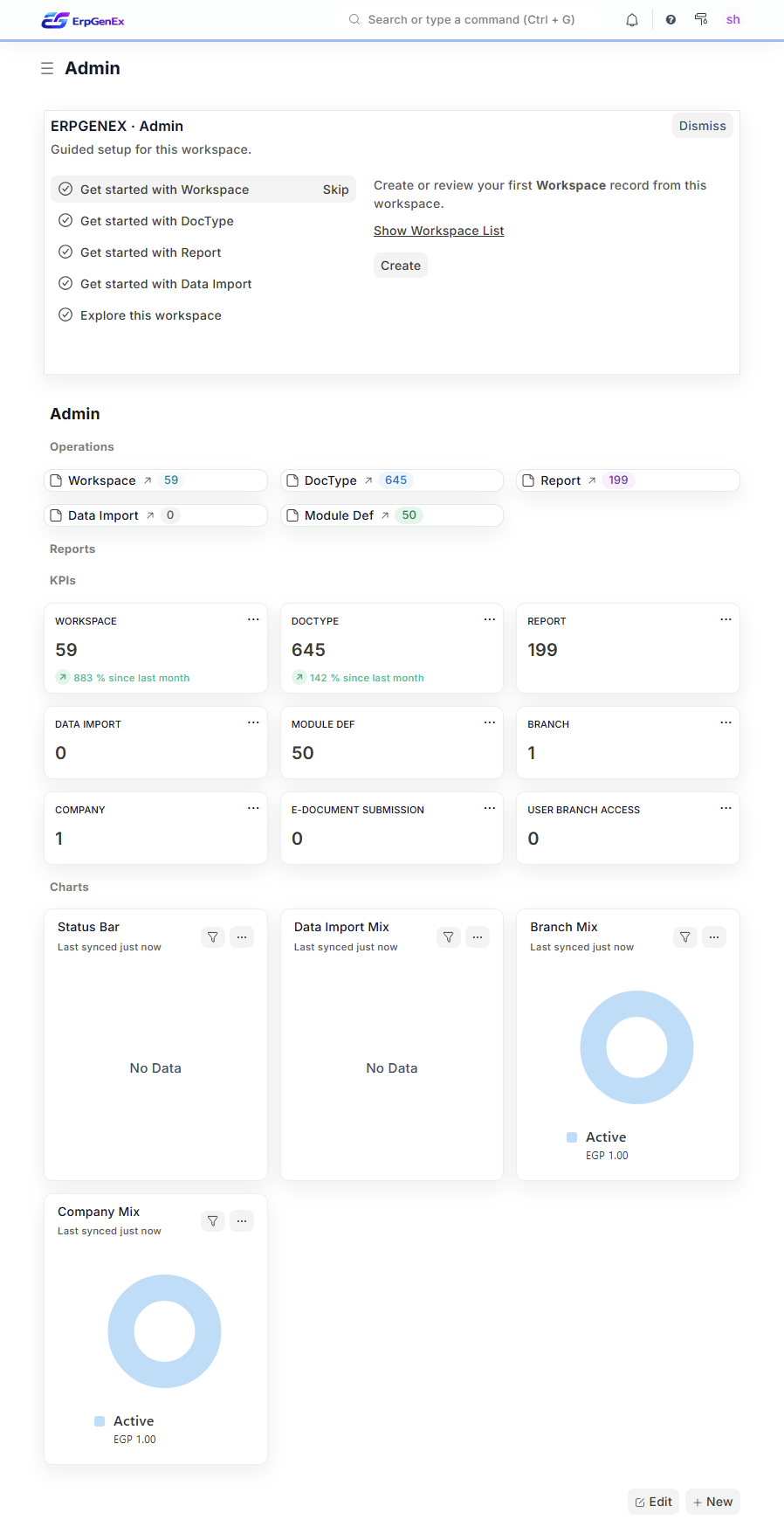
Task: Focus the search or command input box
Action: point(471,19)
